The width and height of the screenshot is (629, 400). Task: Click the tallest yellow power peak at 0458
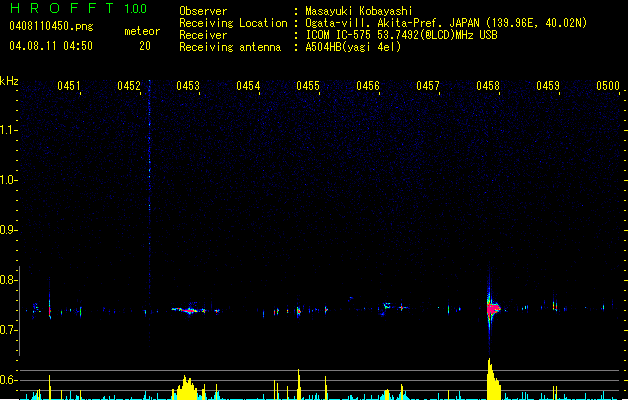(493, 379)
